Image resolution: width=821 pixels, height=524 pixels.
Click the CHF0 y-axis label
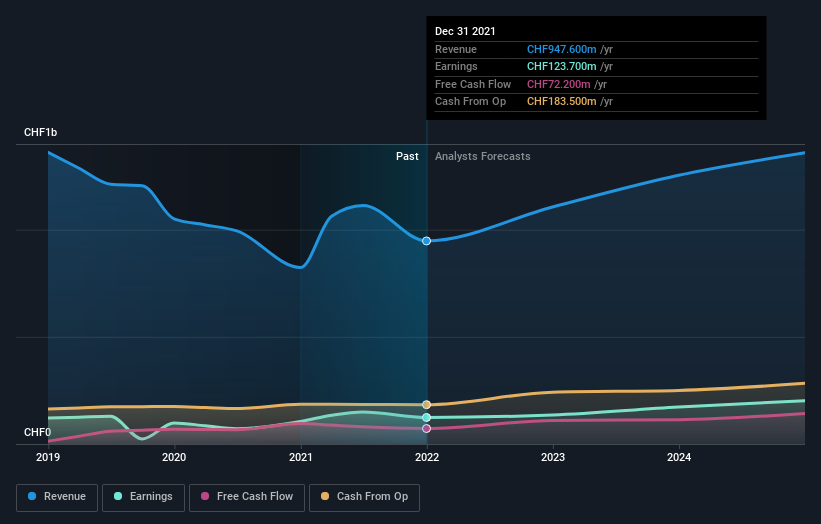click(37, 432)
